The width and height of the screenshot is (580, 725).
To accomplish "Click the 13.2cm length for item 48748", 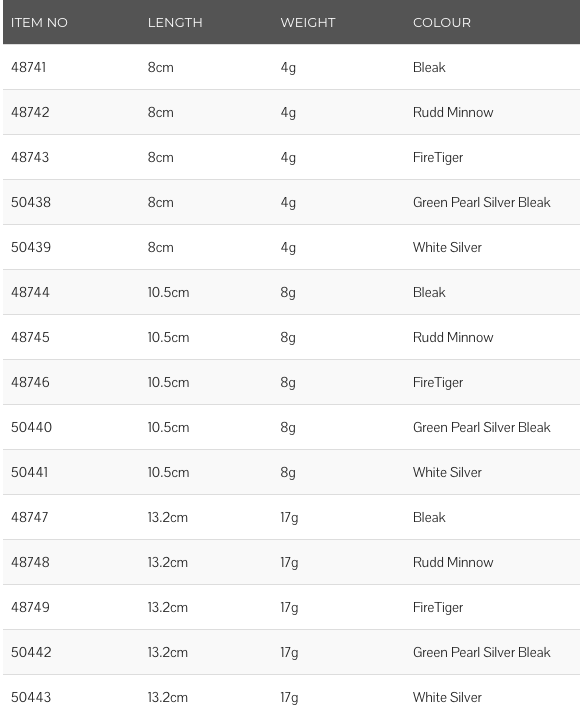I will (x=167, y=562).
